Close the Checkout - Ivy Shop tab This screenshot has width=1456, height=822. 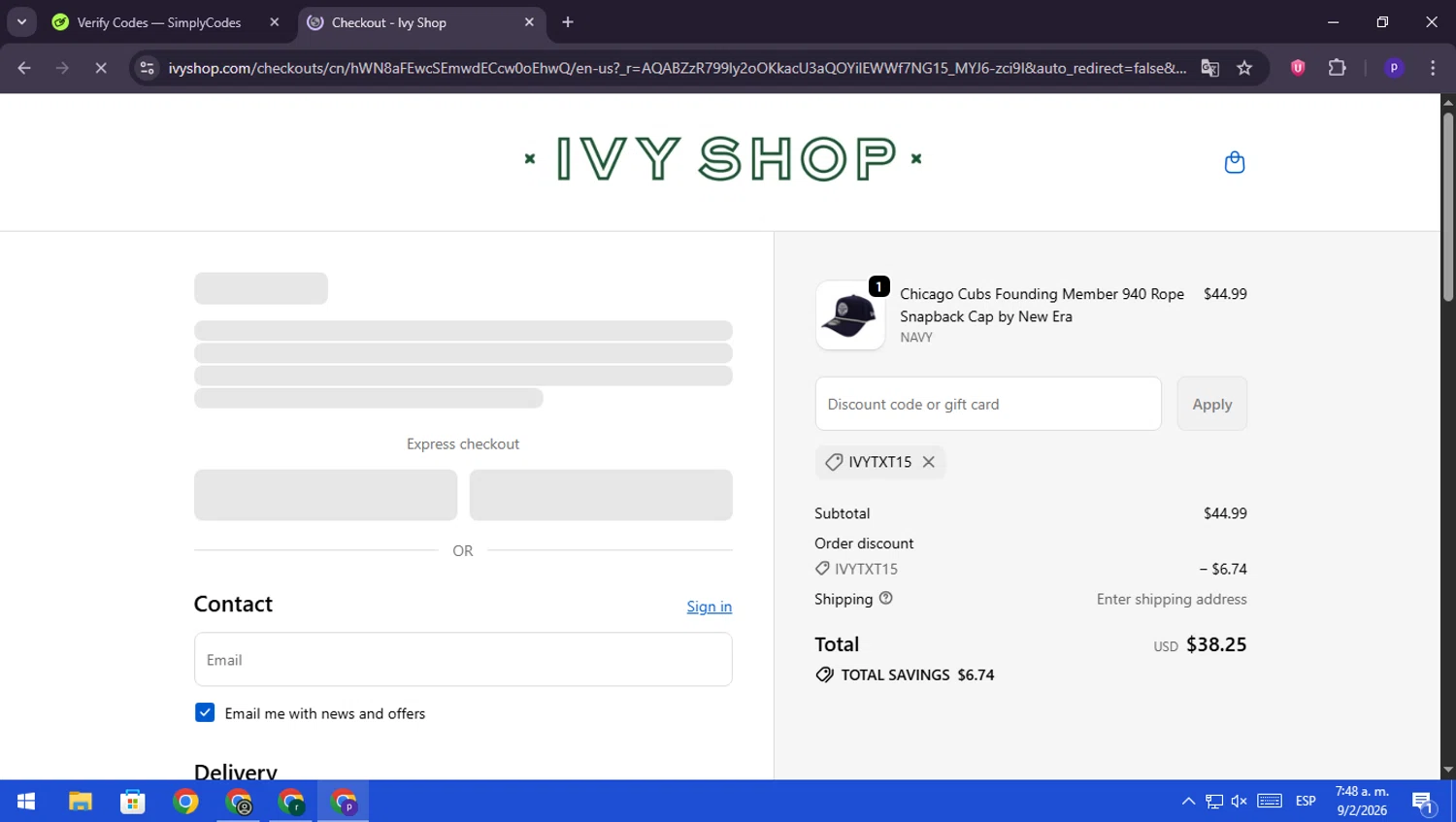tap(529, 22)
